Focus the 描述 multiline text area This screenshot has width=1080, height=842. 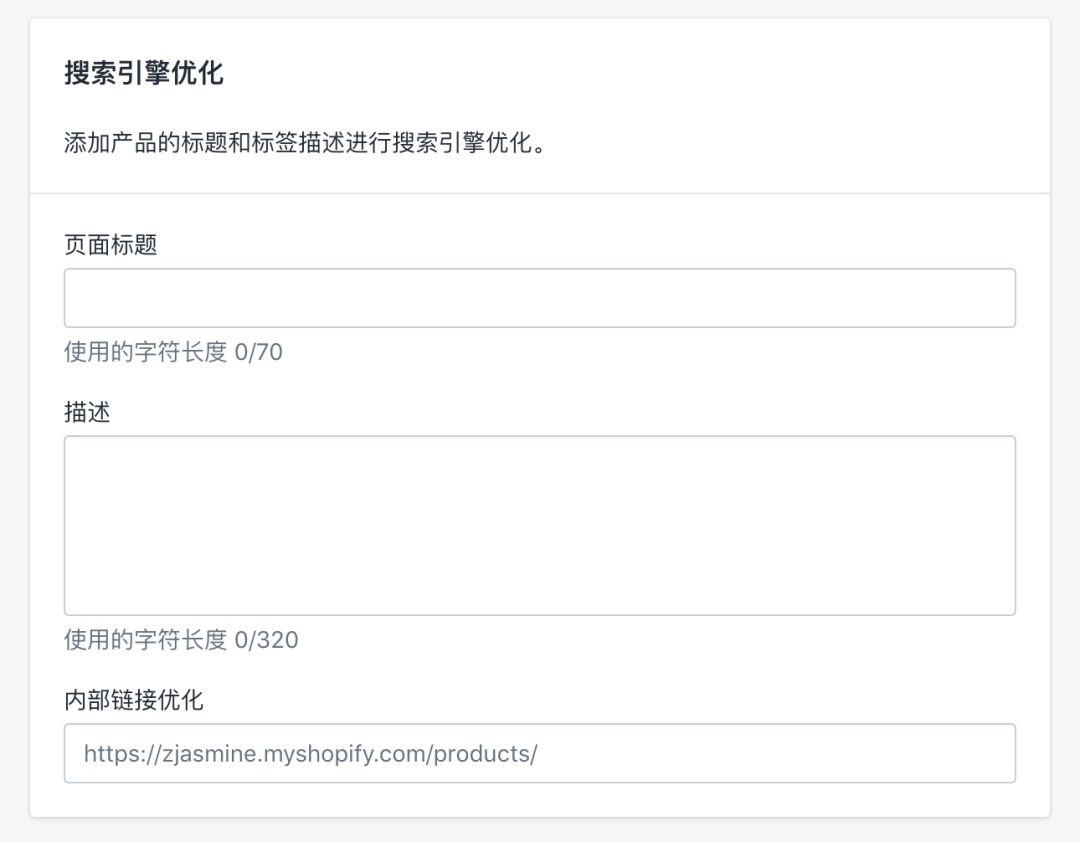pos(539,525)
